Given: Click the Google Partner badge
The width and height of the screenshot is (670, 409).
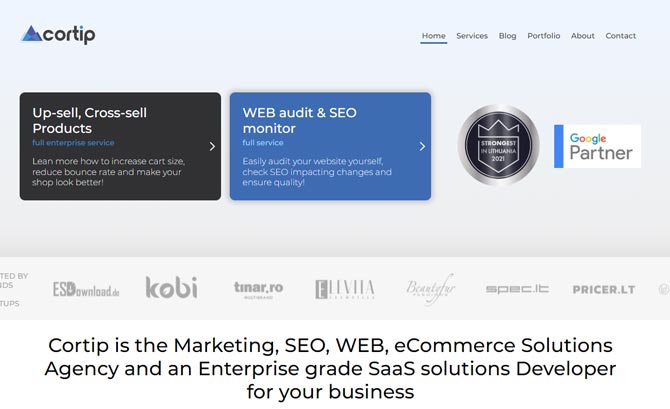Looking at the screenshot, I should (x=597, y=146).
